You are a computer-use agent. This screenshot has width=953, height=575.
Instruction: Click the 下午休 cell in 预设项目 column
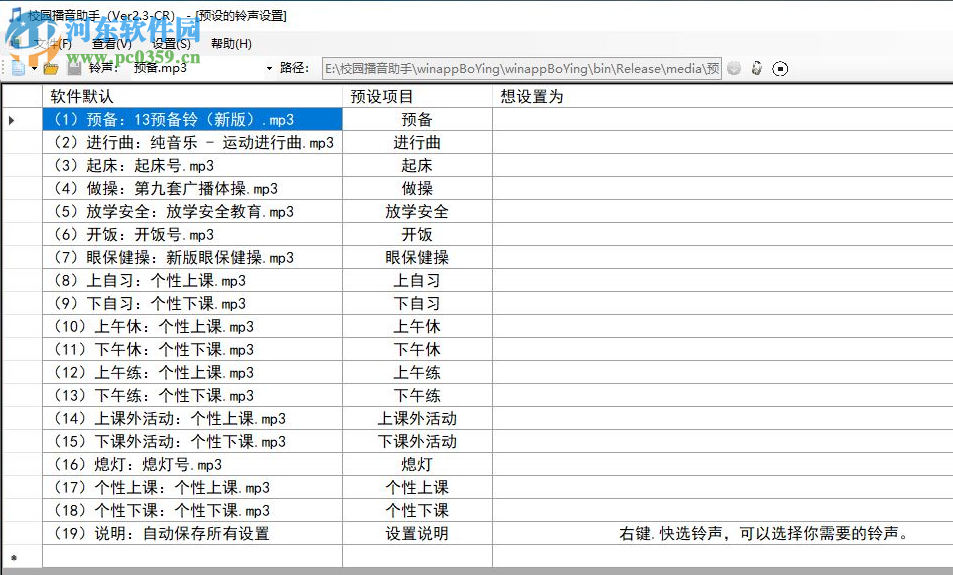pos(418,349)
